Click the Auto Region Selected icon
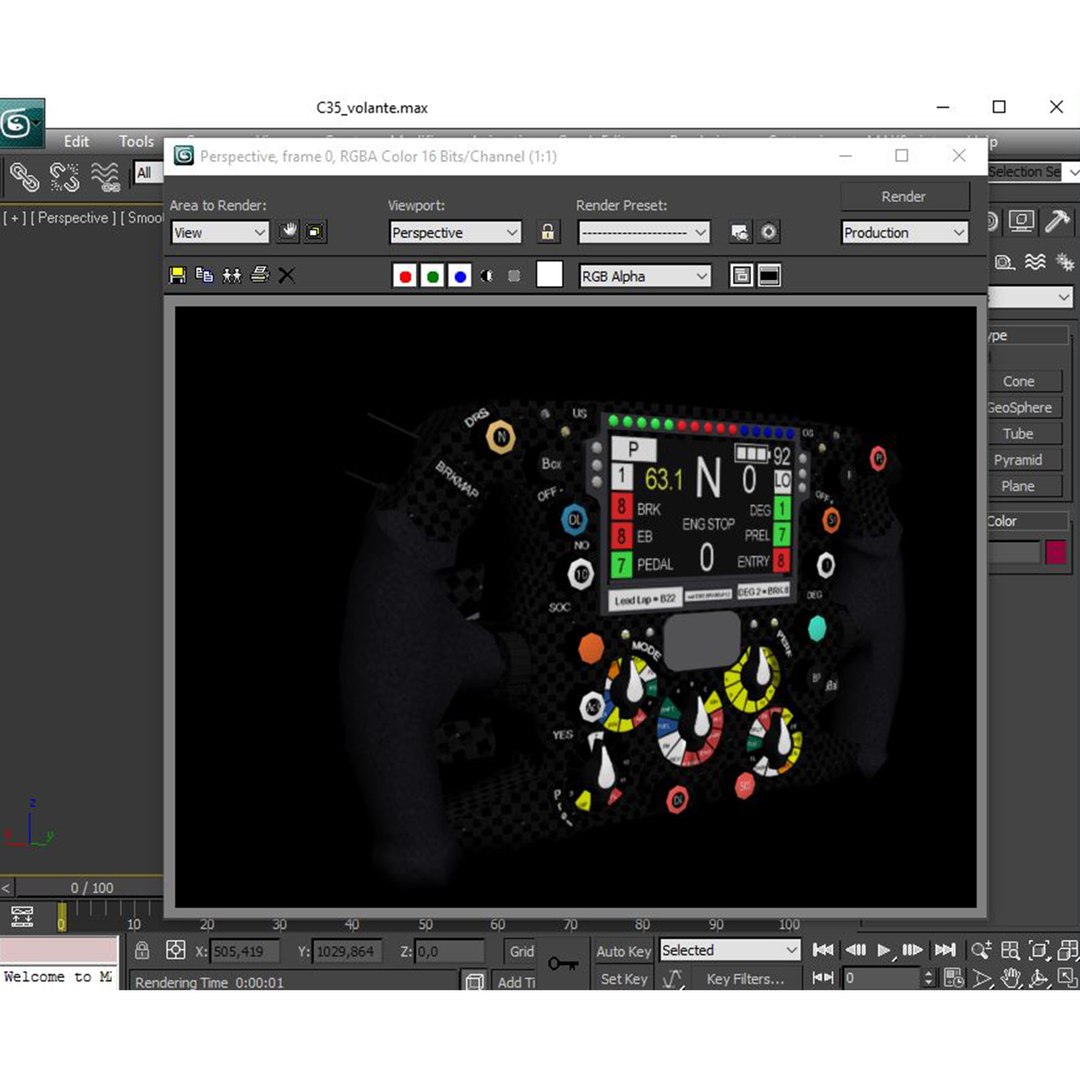1080x1080 pixels. click(315, 231)
